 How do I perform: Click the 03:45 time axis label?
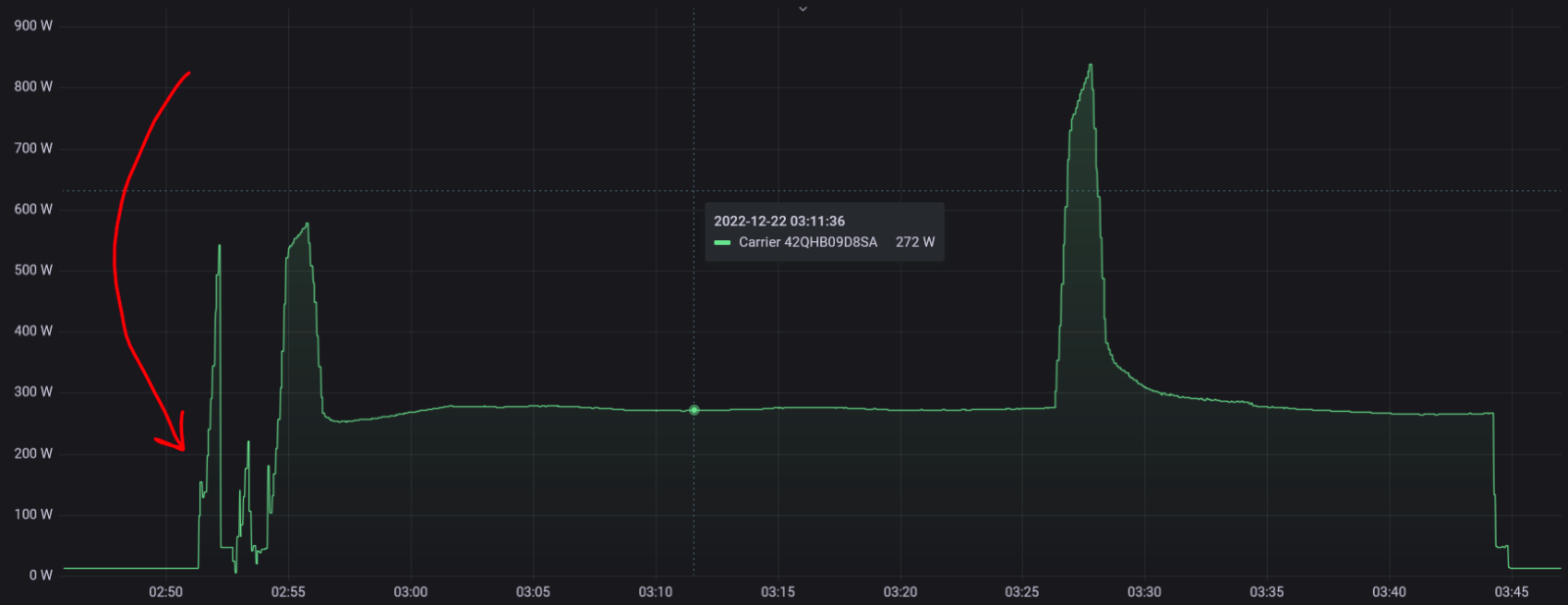1512,592
